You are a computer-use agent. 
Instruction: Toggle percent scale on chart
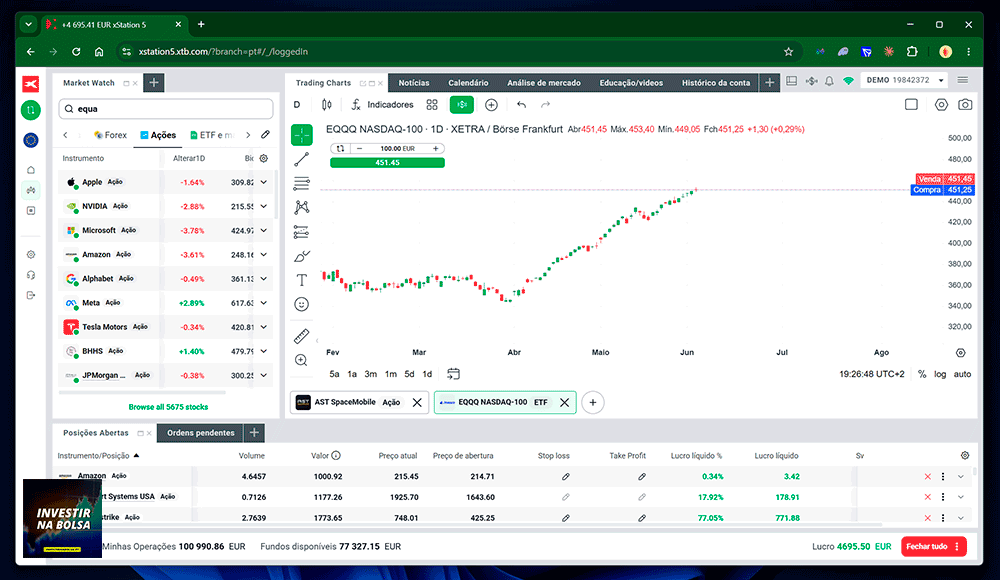click(922, 375)
